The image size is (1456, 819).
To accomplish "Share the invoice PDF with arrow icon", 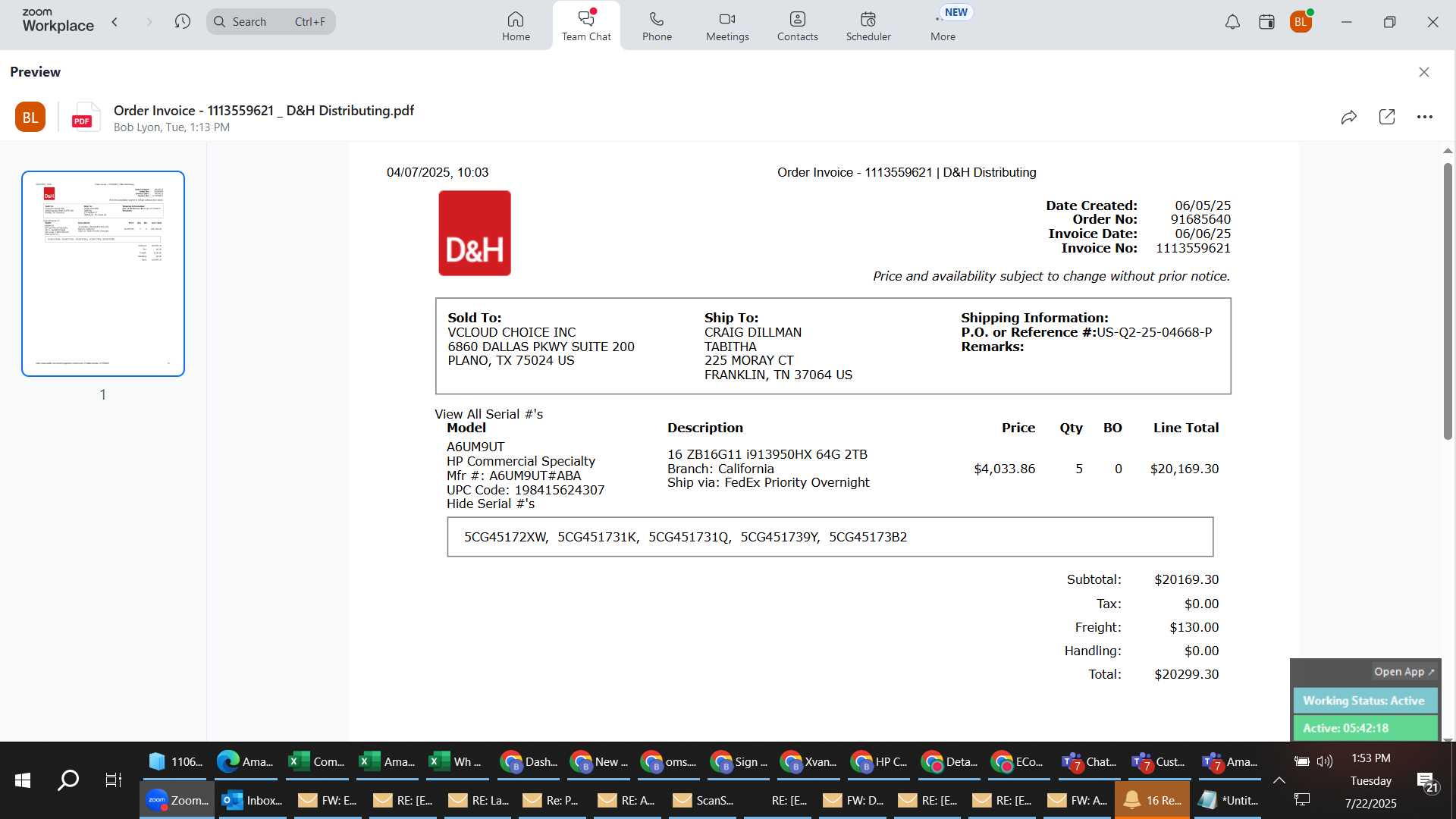I will [x=1348, y=117].
